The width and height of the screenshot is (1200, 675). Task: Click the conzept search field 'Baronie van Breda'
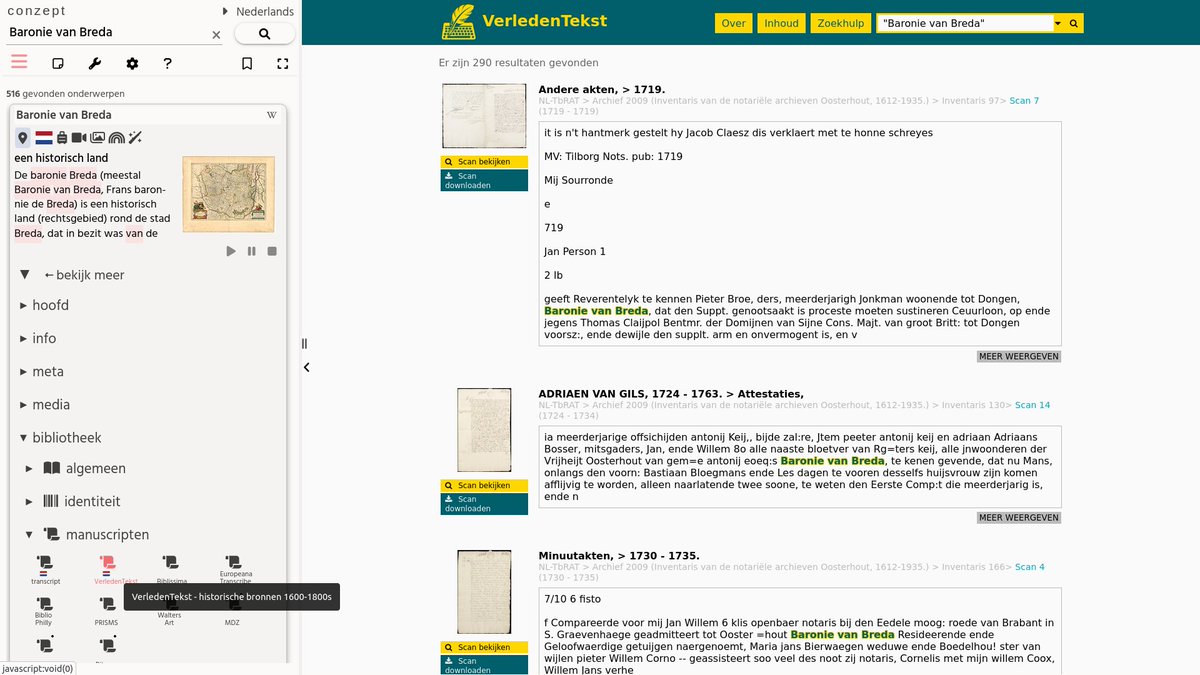[x=108, y=32]
